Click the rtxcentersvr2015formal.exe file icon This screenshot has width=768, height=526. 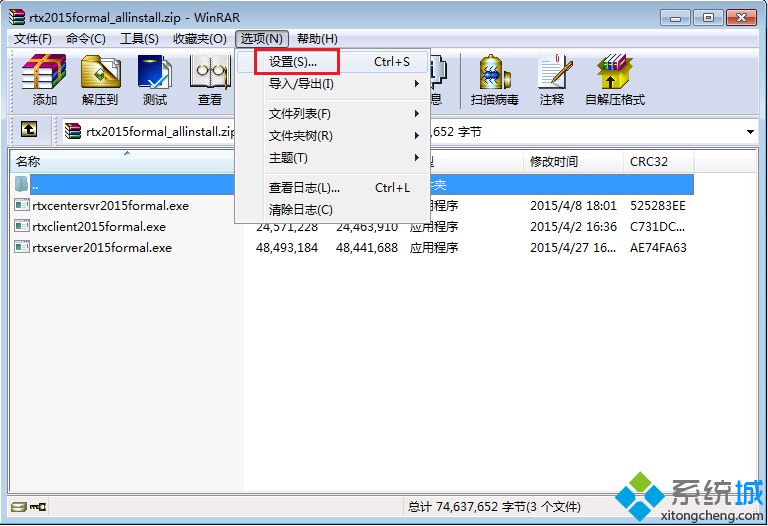click(22, 205)
